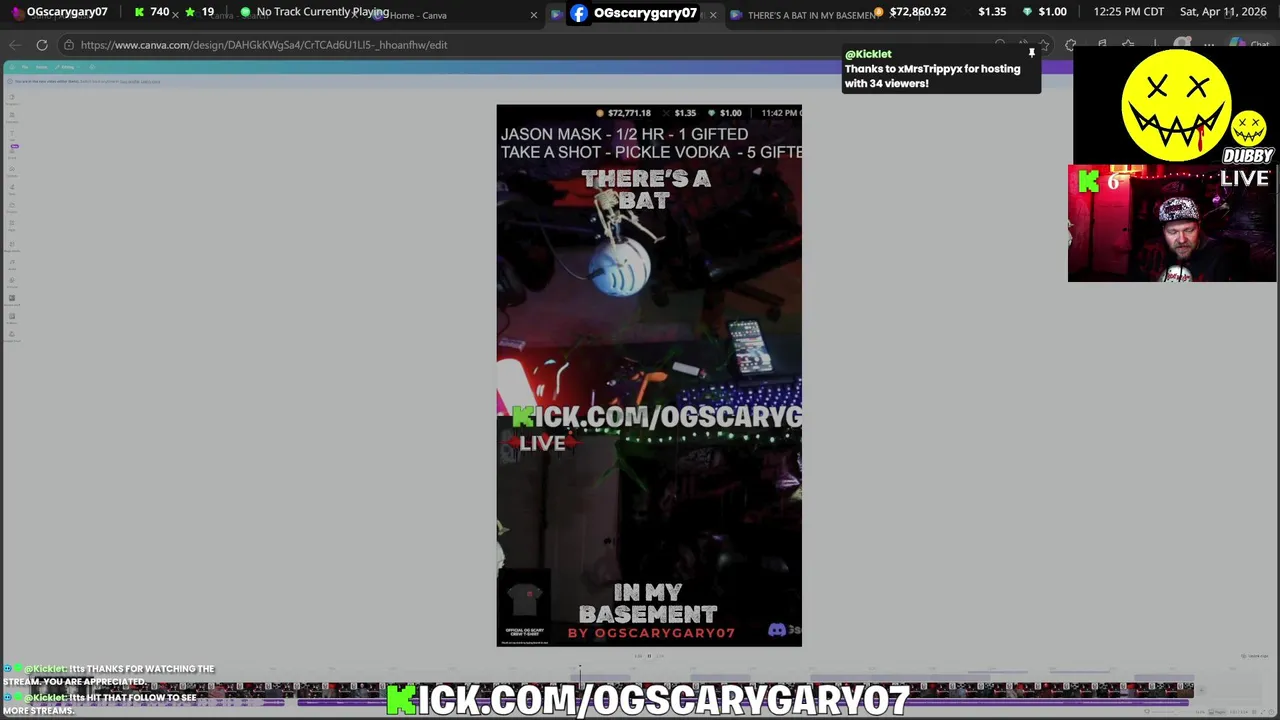Screen dimensions: 1280x720
Task: Click the Kick follower count icon
Action: [x=139, y=12]
